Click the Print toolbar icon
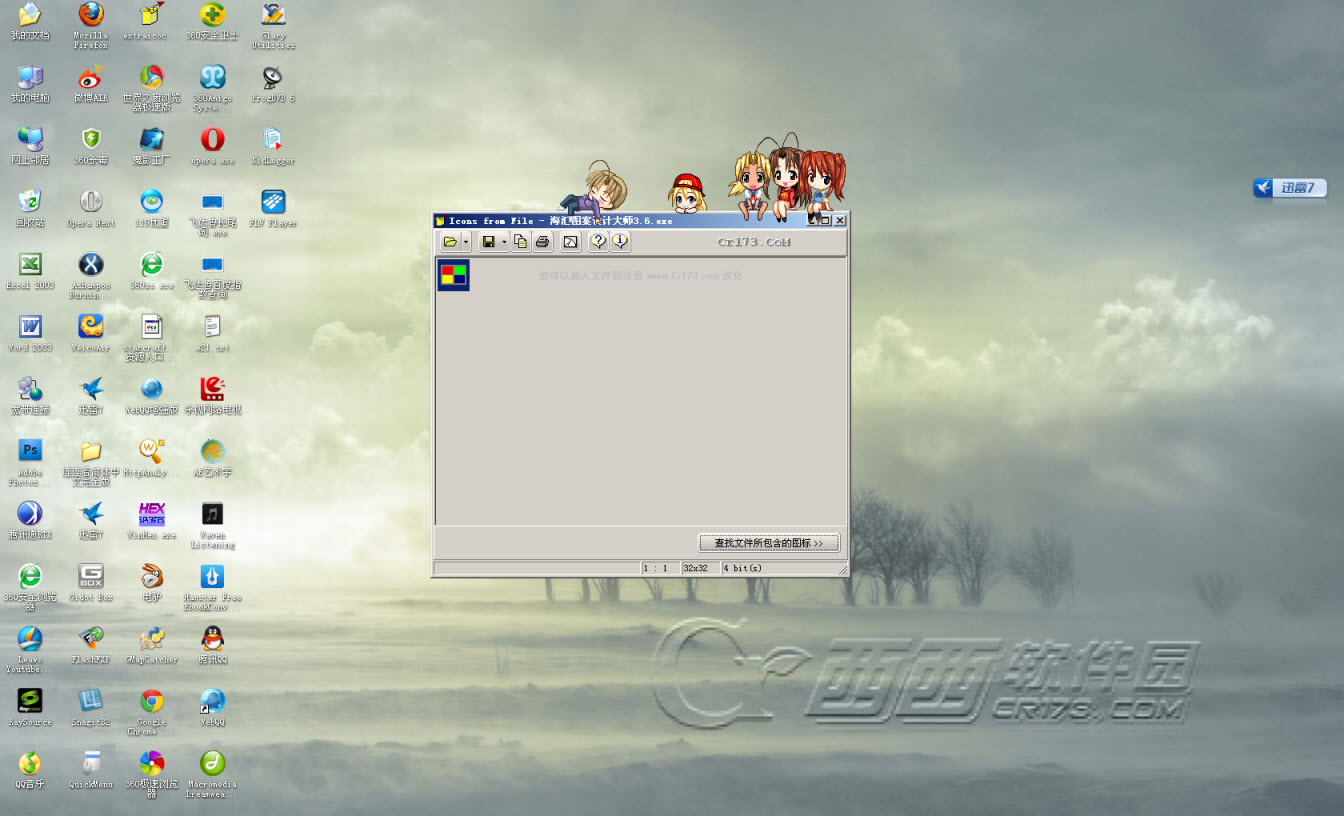1344x816 pixels. point(542,242)
